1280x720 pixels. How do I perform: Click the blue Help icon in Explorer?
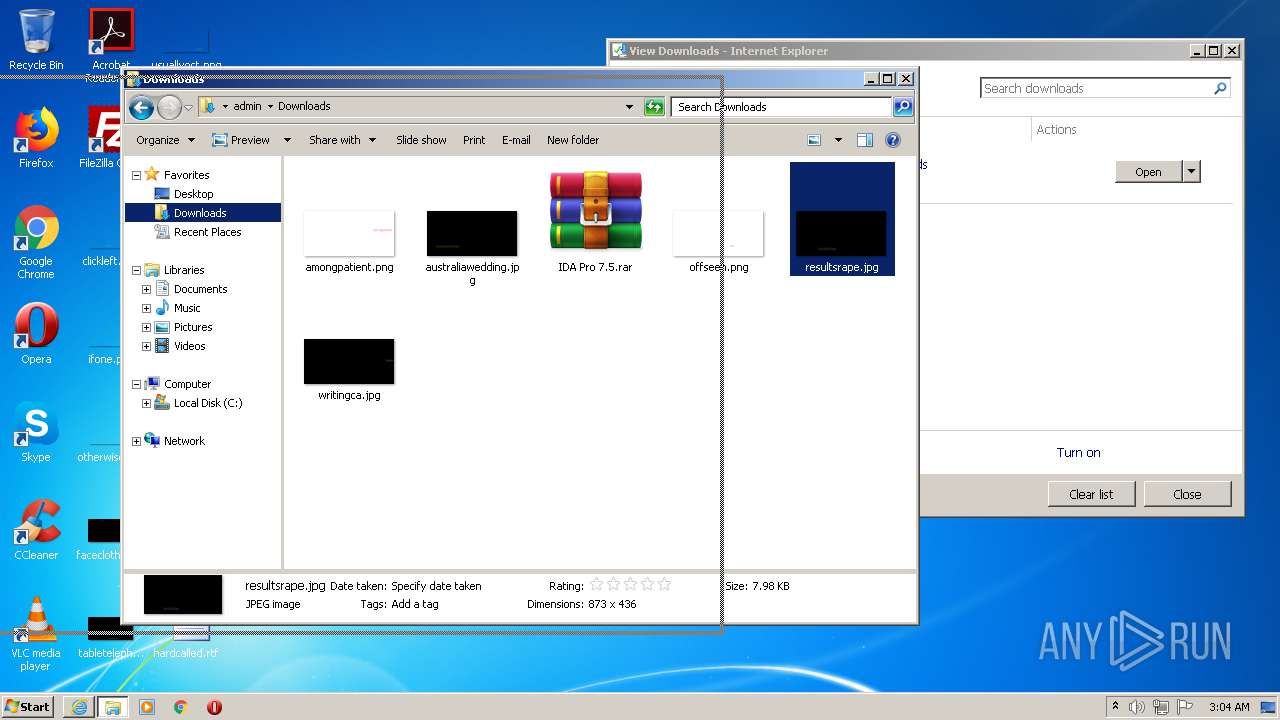point(893,140)
